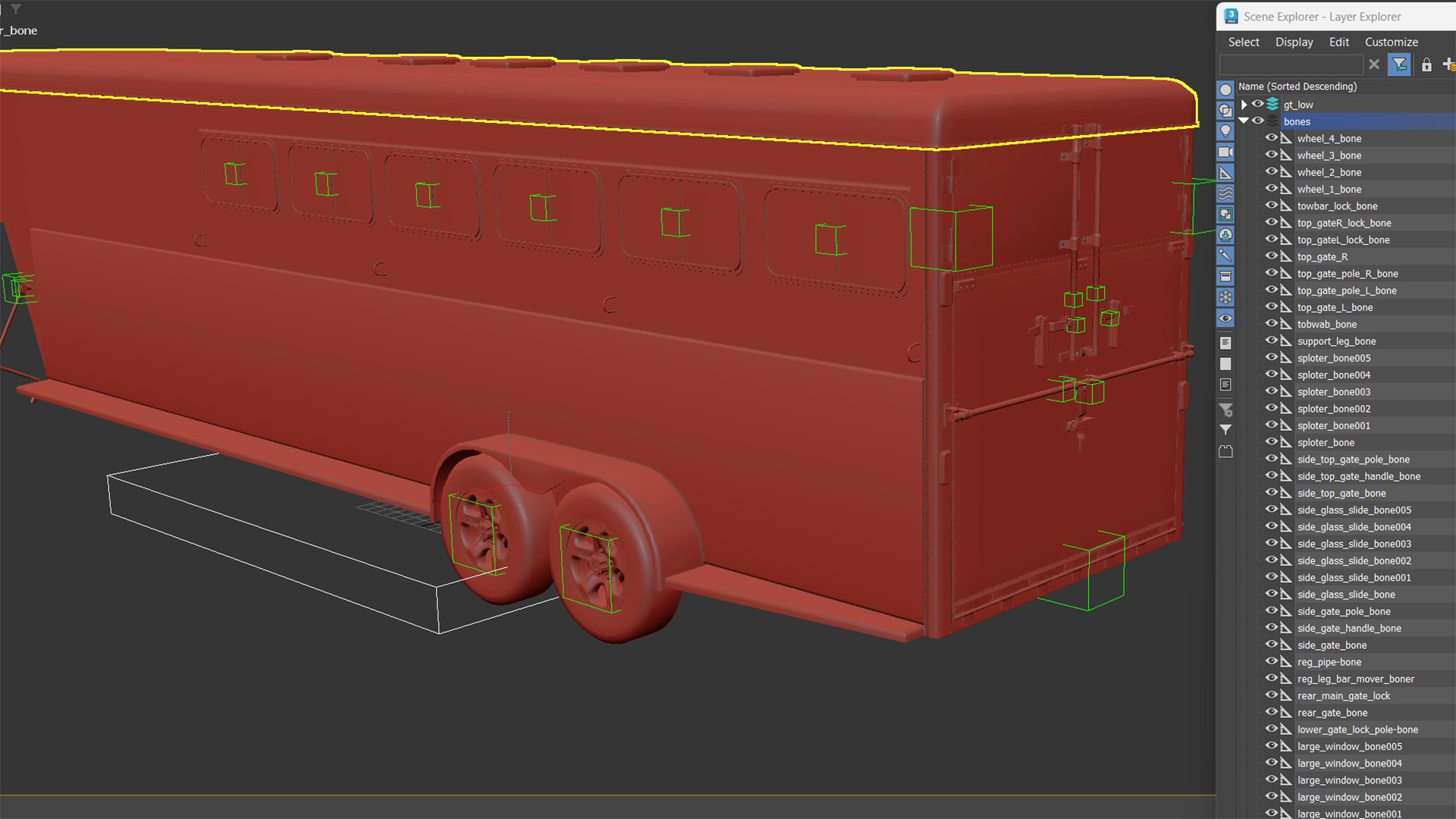
Task: Toggle Display Containers filter icon
Action: [1225, 277]
